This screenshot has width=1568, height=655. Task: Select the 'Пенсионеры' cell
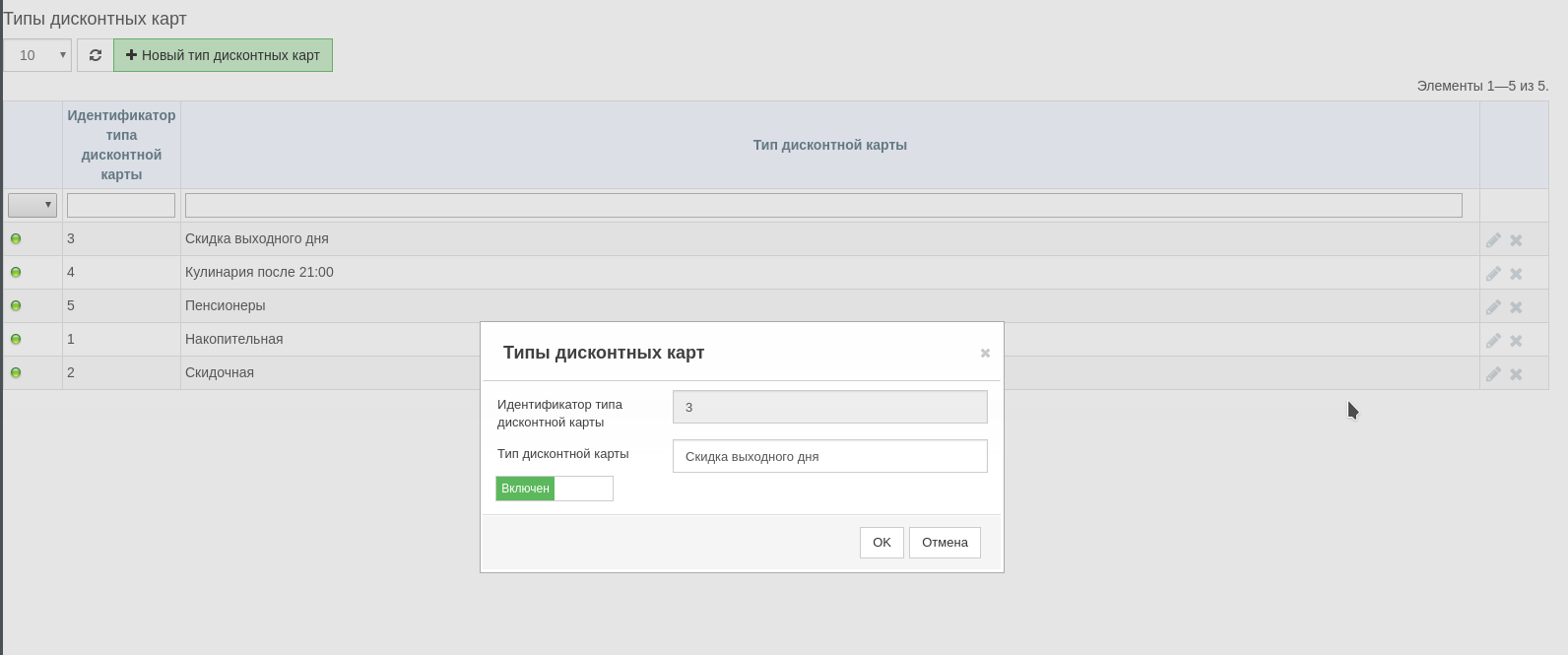pyautogui.click(x=830, y=305)
